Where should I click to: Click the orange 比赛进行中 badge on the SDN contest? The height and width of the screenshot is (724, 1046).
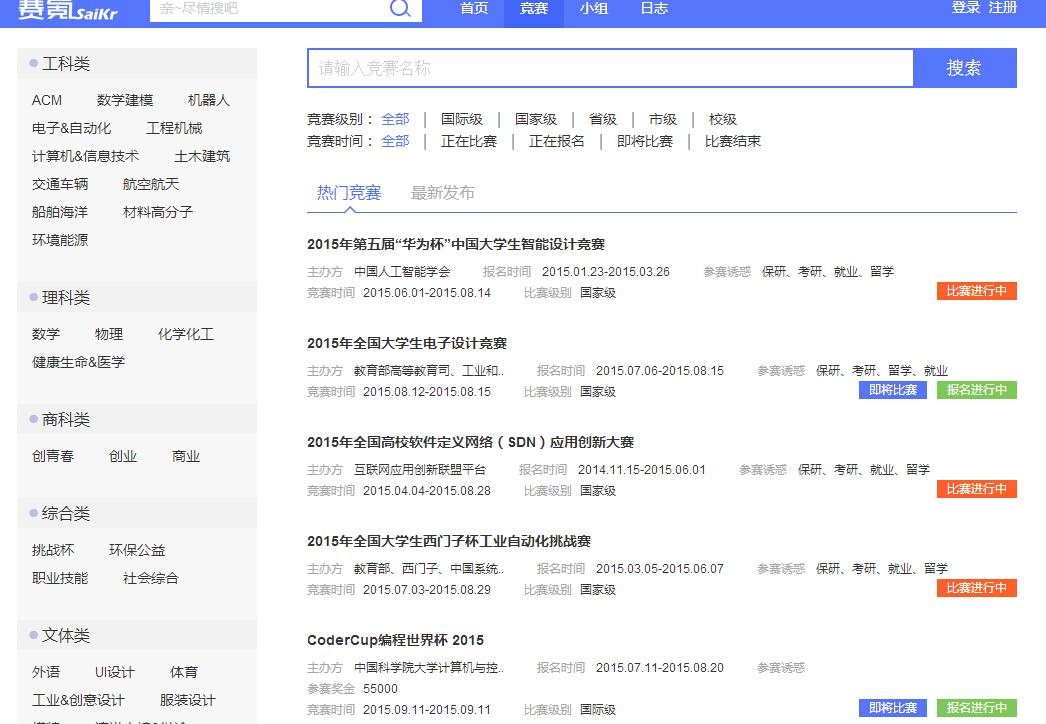(x=976, y=489)
